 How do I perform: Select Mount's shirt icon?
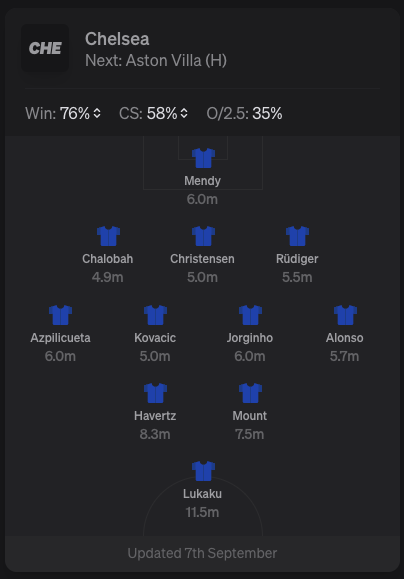pos(250,393)
